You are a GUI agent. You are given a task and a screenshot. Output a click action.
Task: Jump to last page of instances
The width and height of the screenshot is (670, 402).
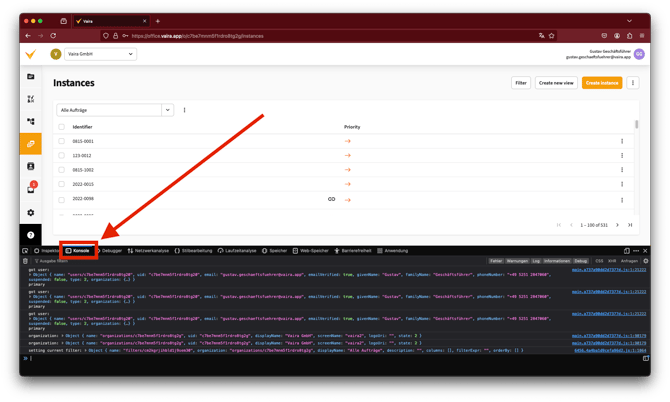631,225
